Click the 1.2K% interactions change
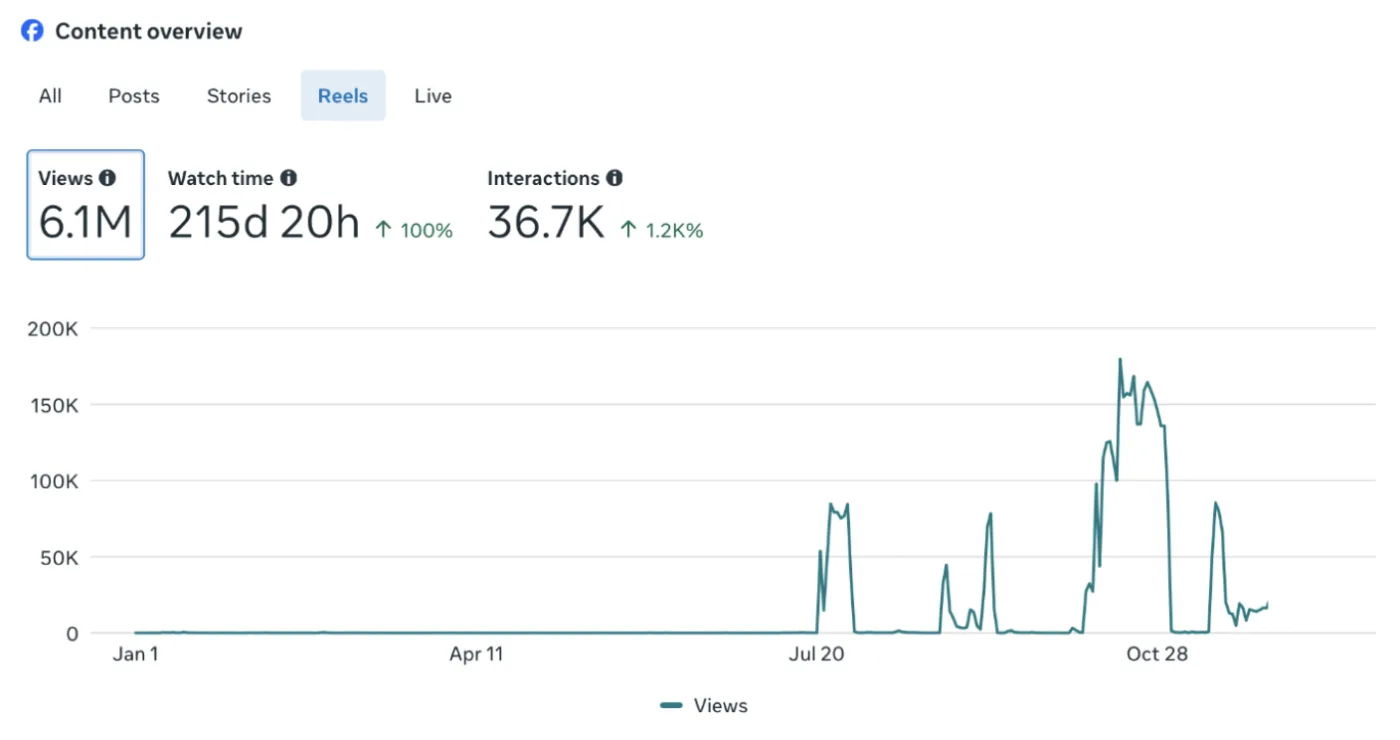This screenshot has width=1400, height=740. [674, 231]
